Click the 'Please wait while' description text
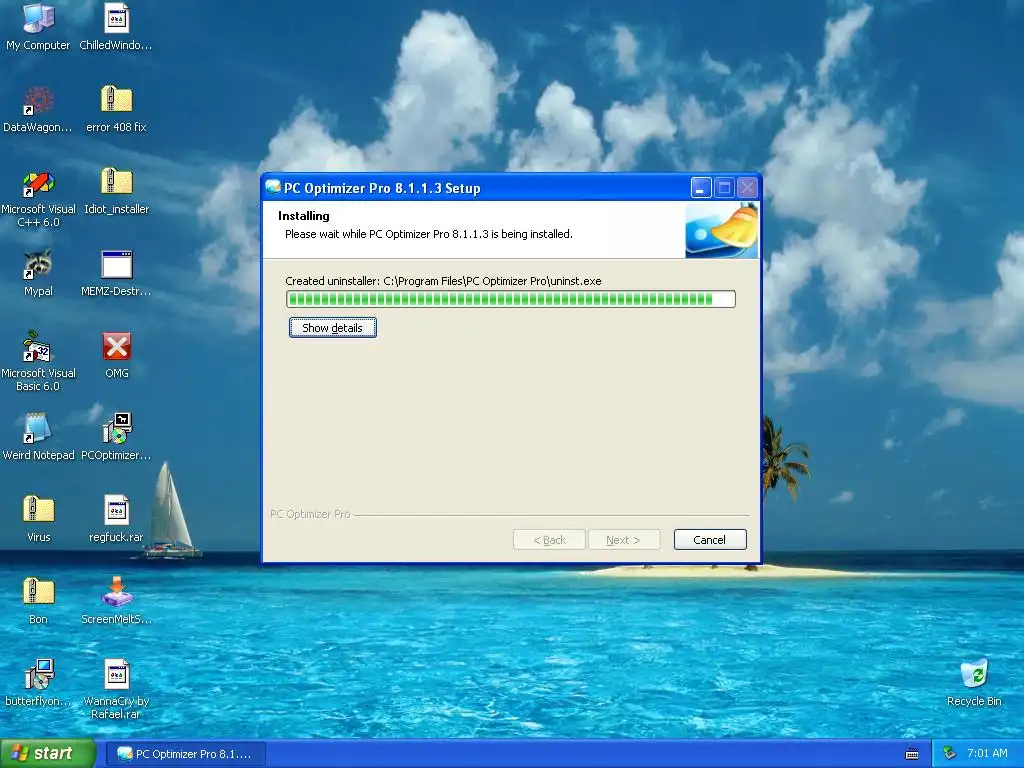Viewport: 1024px width, 768px height. pyautogui.click(x=428, y=234)
